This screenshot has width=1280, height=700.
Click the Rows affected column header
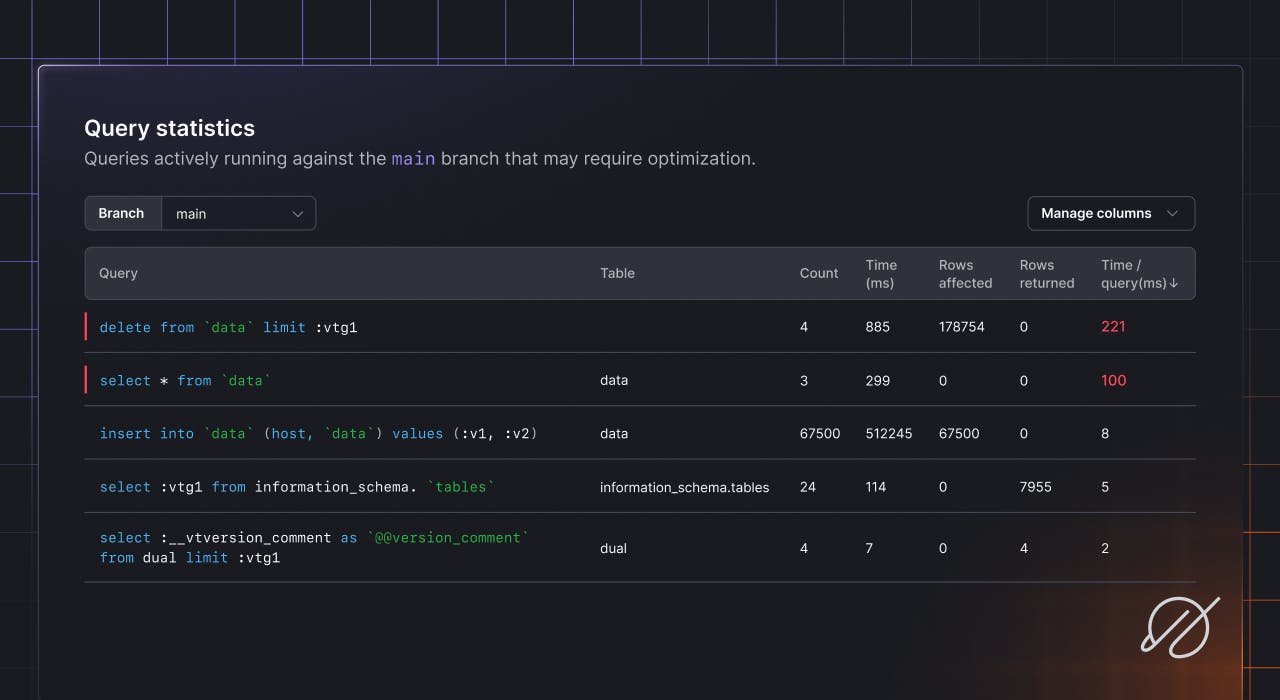pos(965,274)
